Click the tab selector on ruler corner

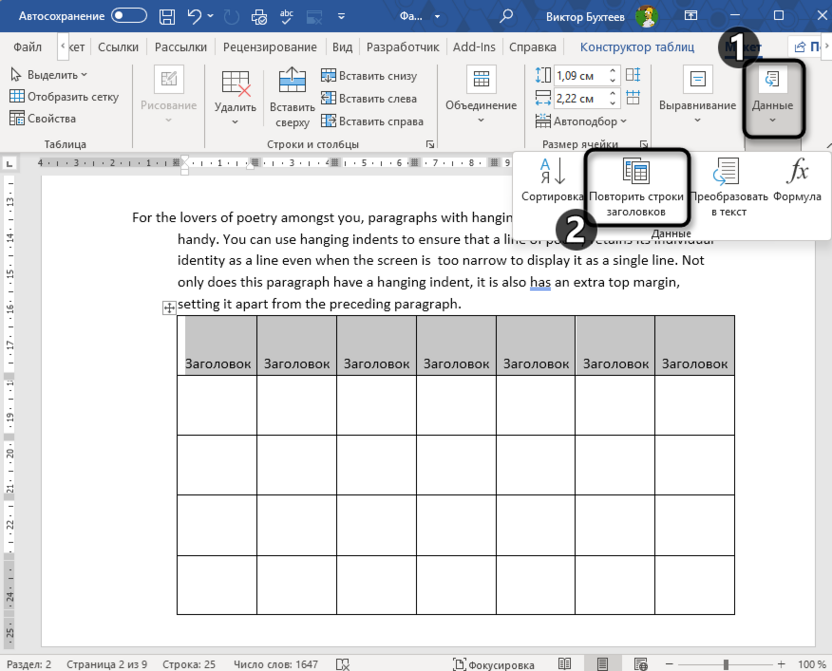pos(9,163)
